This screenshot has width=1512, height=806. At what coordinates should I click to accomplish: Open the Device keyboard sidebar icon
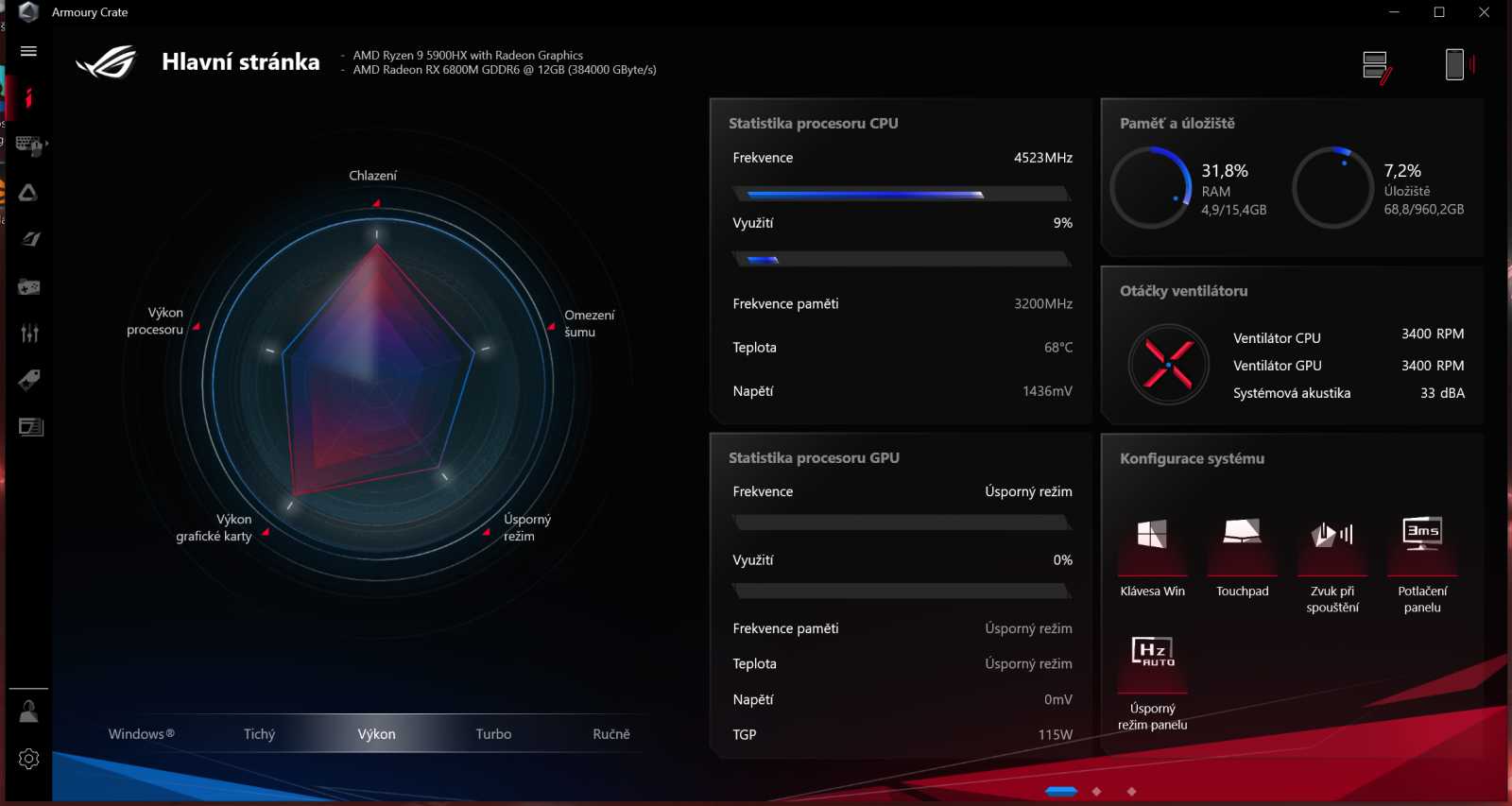point(29,146)
